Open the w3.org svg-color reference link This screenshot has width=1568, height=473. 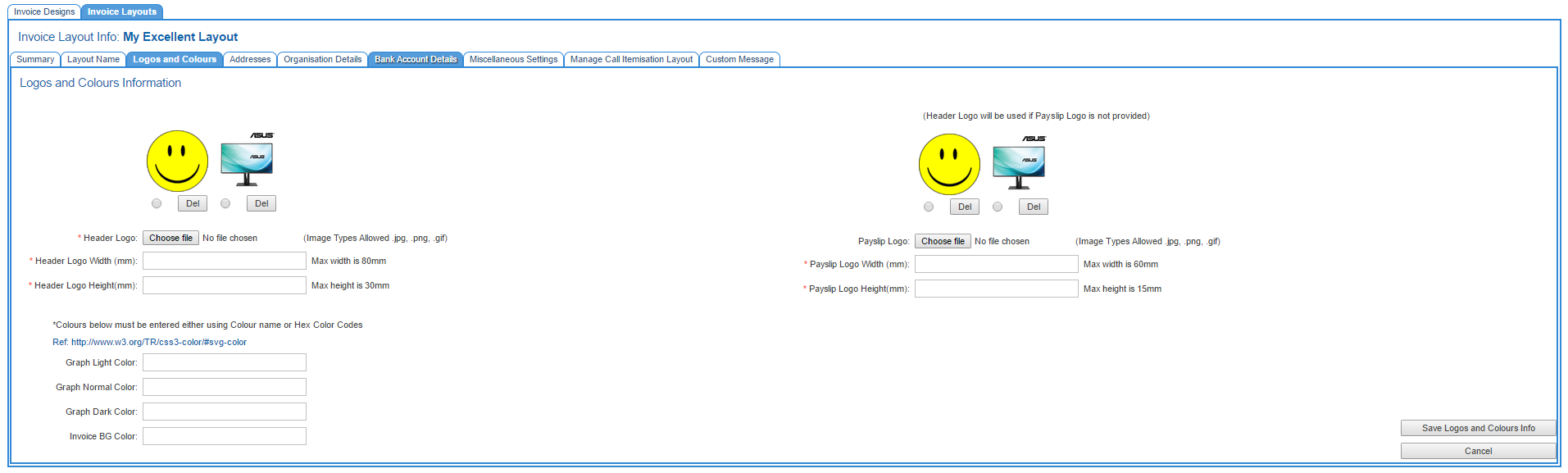pyautogui.click(x=159, y=342)
